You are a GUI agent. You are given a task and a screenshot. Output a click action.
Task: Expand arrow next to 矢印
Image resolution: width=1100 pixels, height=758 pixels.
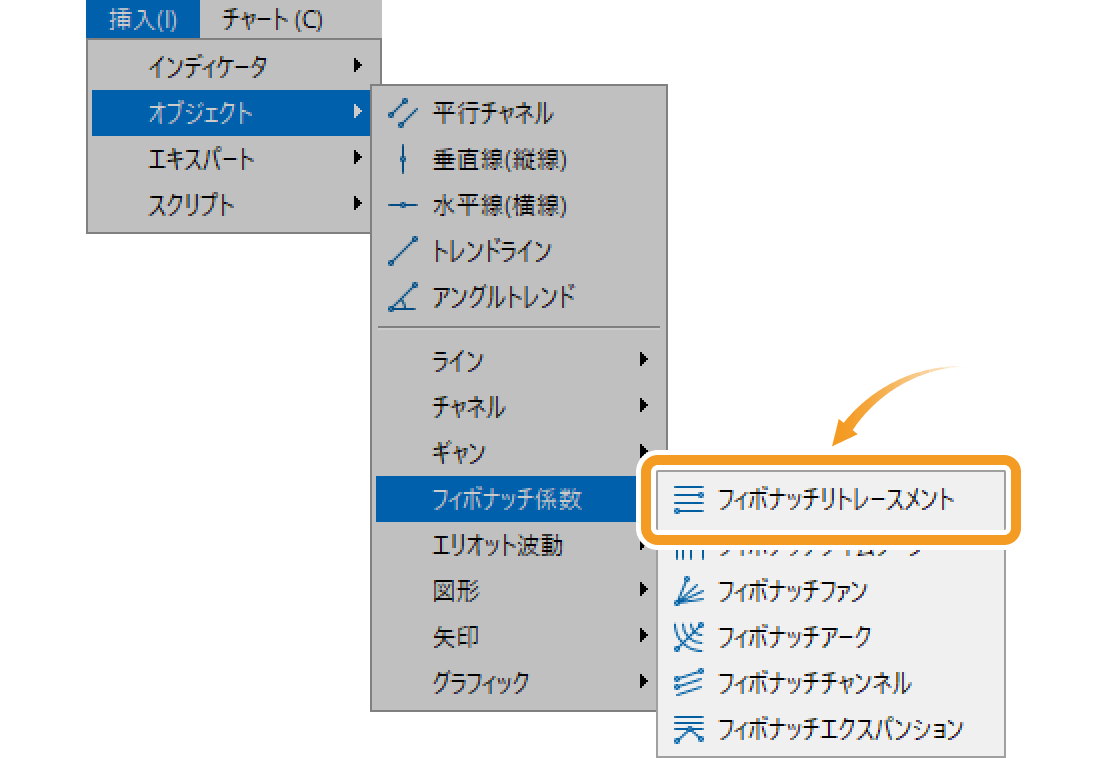[x=643, y=635]
